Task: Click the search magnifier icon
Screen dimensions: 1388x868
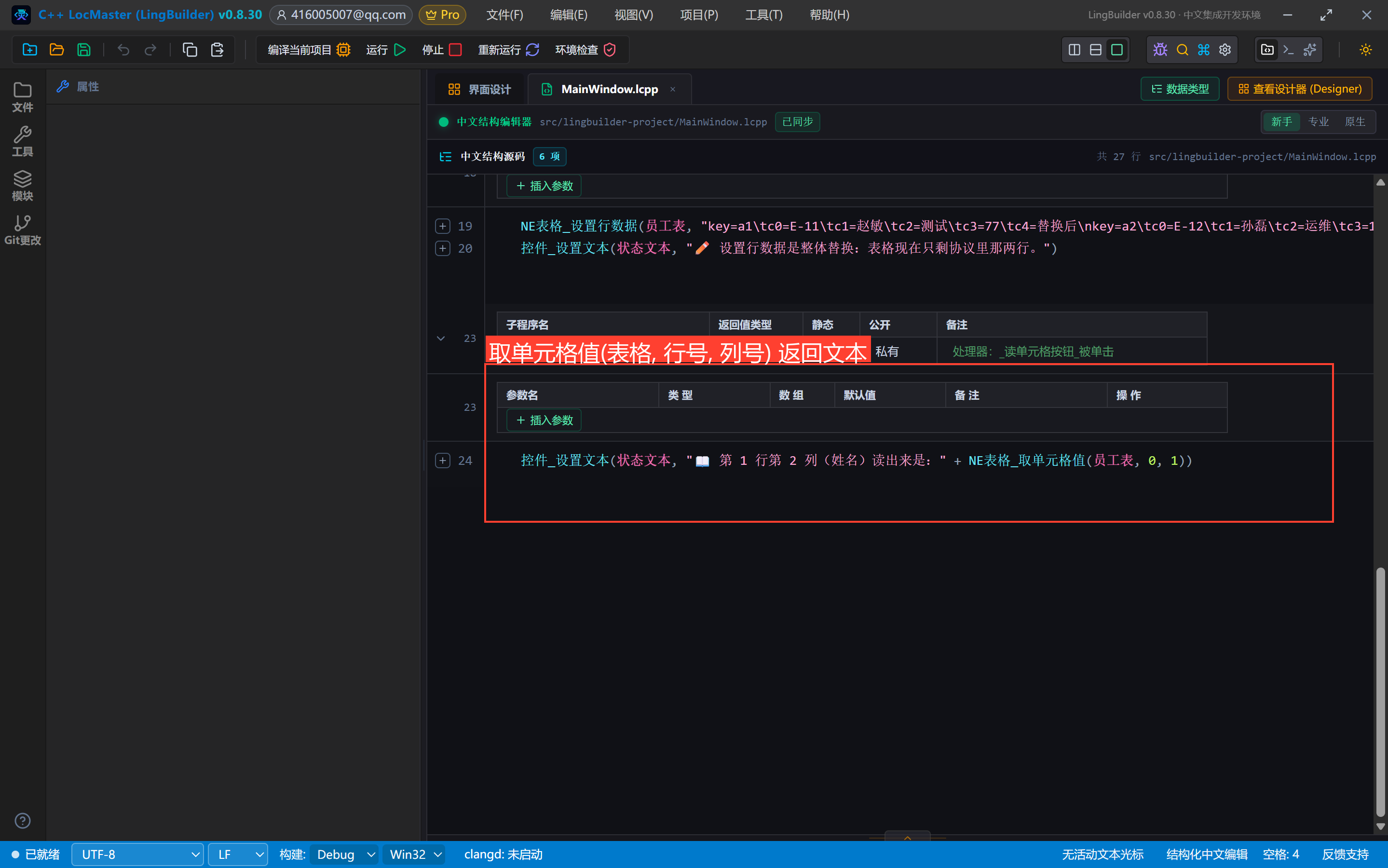Action: (x=1182, y=50)
